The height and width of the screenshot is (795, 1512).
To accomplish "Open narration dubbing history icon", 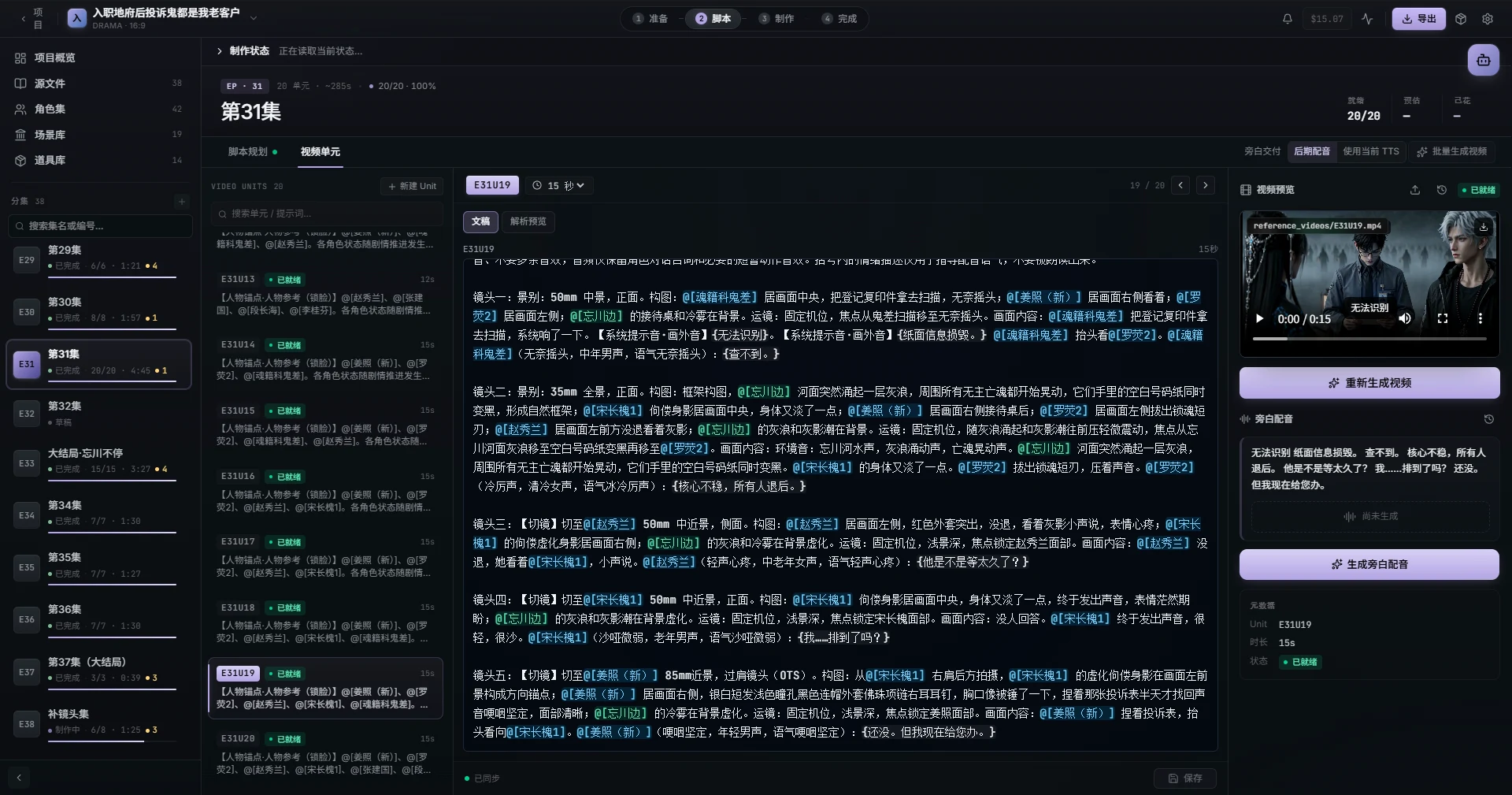I will [x=1488, y=419].
